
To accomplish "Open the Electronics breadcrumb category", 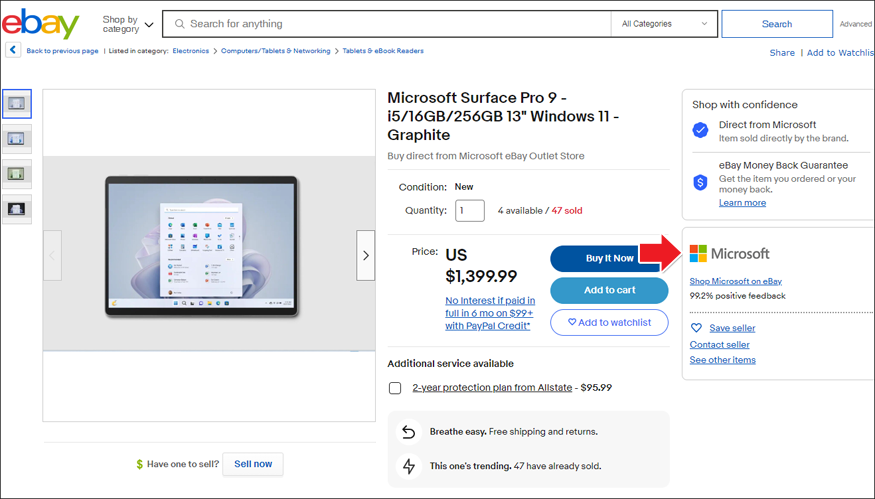I will click(190, 51).
